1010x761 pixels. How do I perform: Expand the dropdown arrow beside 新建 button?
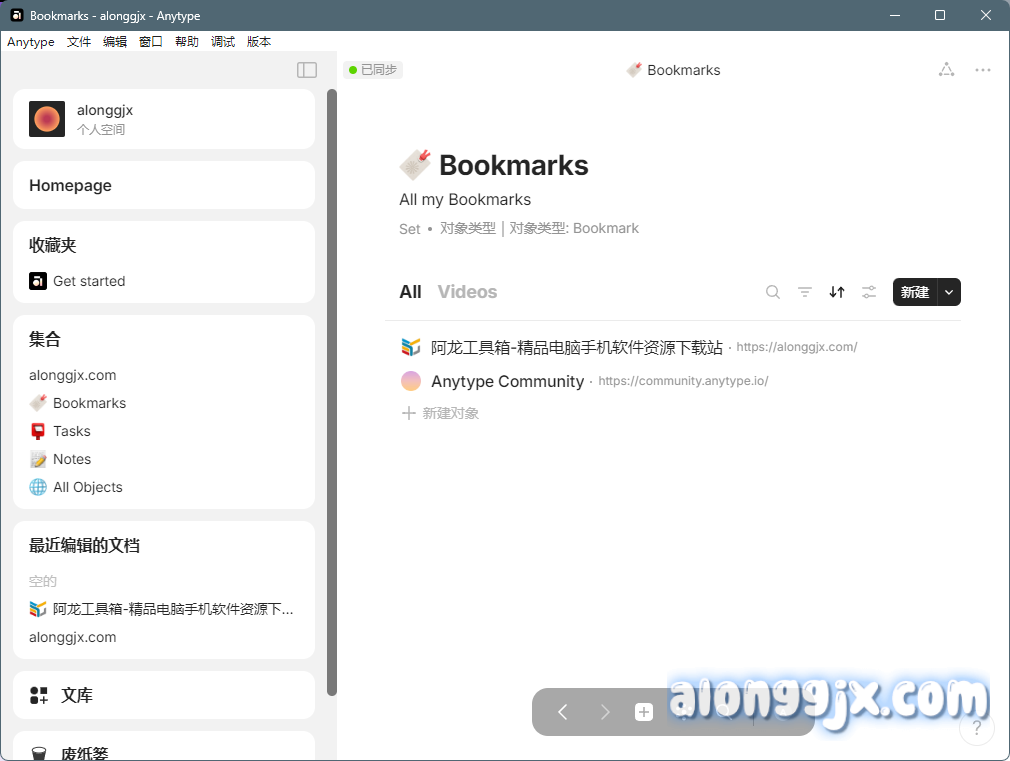(x=948, y=292)
